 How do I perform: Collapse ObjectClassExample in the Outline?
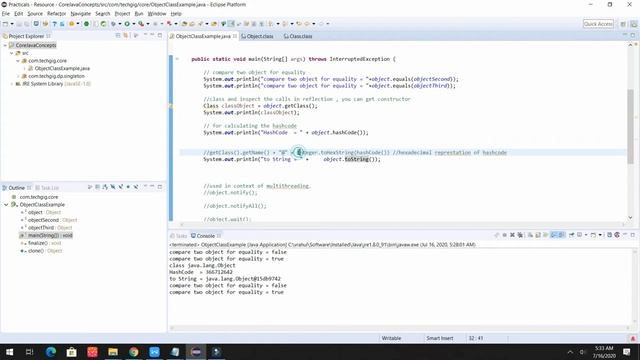(6, 204)
